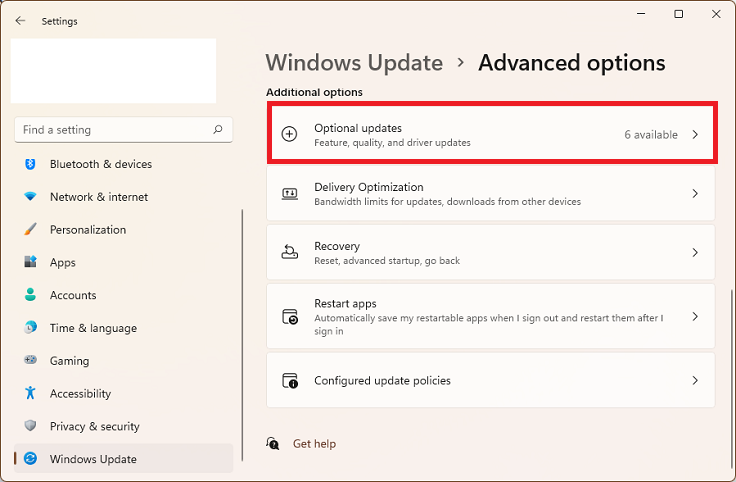Image resolution: width=736 pixels, height=482 pixels.
Task: Click the Privacy & security shield icon
Action: [x=30, y=426]
